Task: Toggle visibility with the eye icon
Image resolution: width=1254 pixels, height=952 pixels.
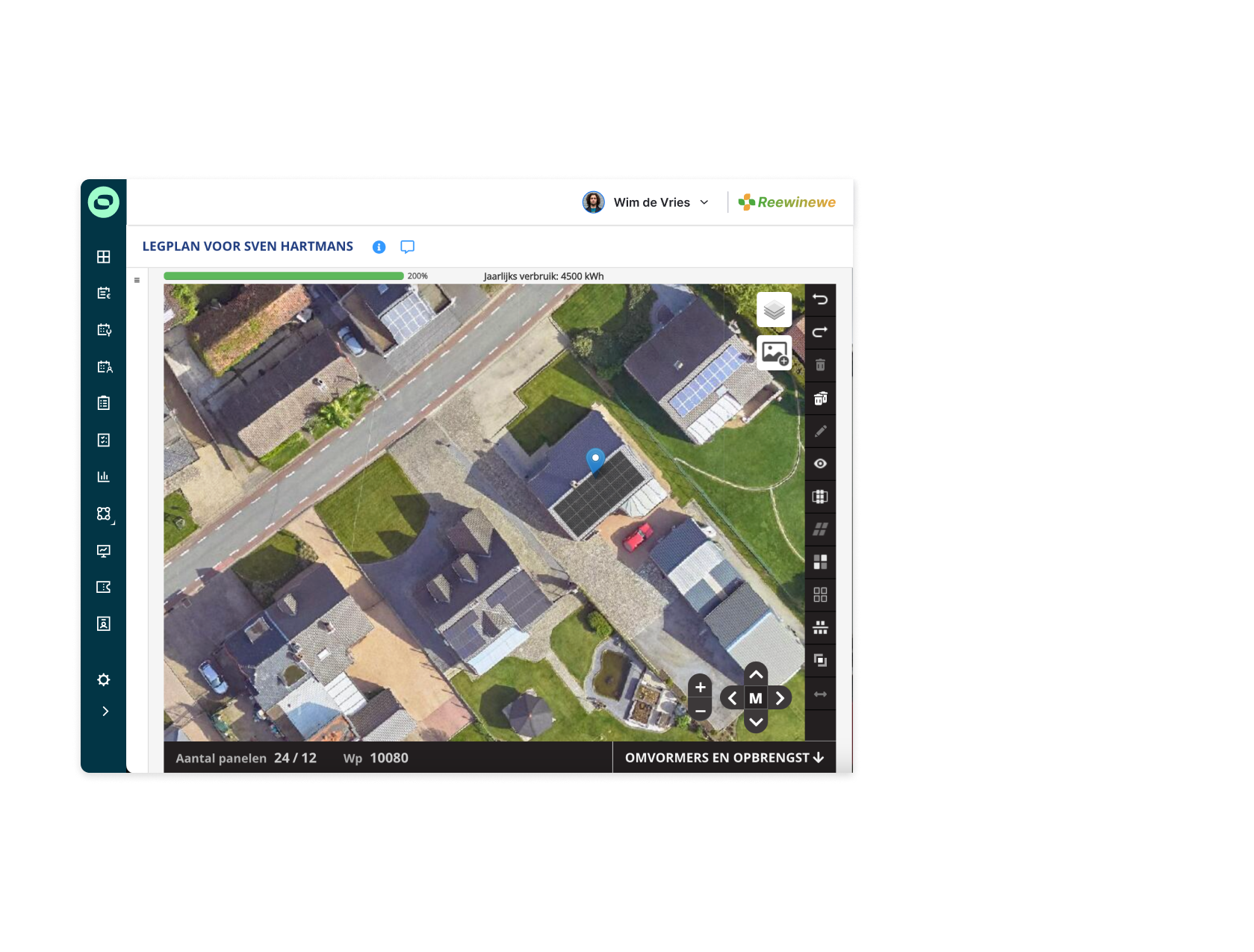Action: click(820, 464)
